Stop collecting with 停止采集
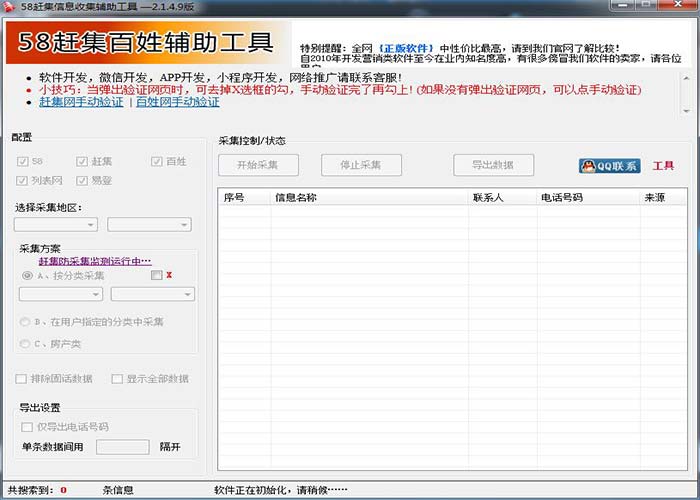The height and width of the screenshot is (500, 700). tap(361, 165)
